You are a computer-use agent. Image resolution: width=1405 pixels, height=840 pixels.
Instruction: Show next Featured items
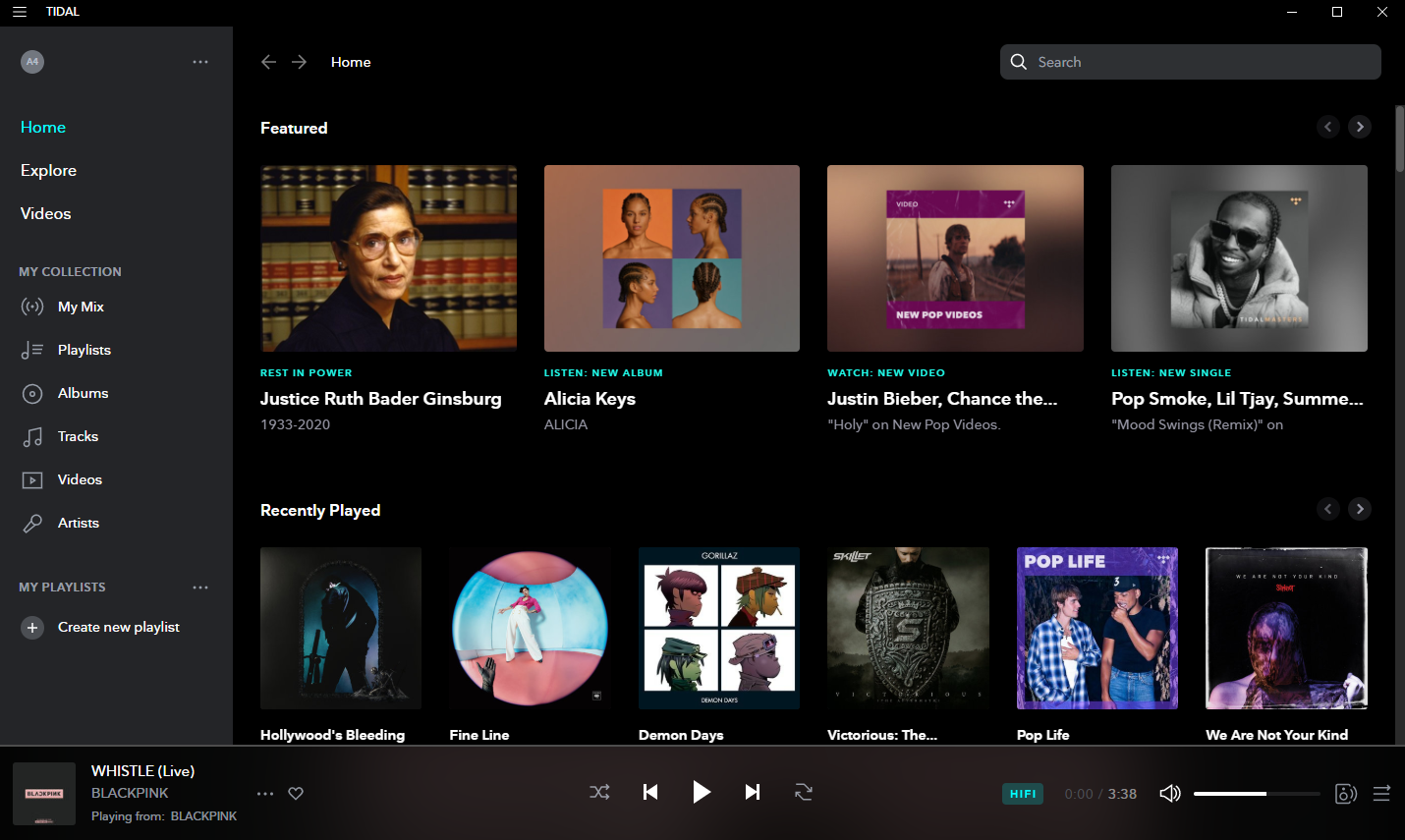1360,127
